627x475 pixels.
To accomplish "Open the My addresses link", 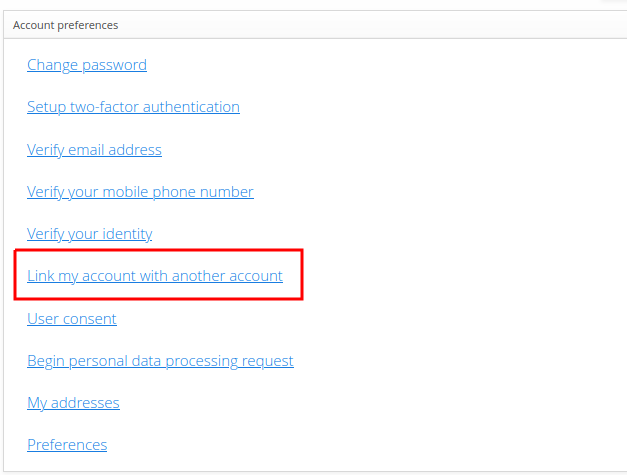I will (73, 403).
